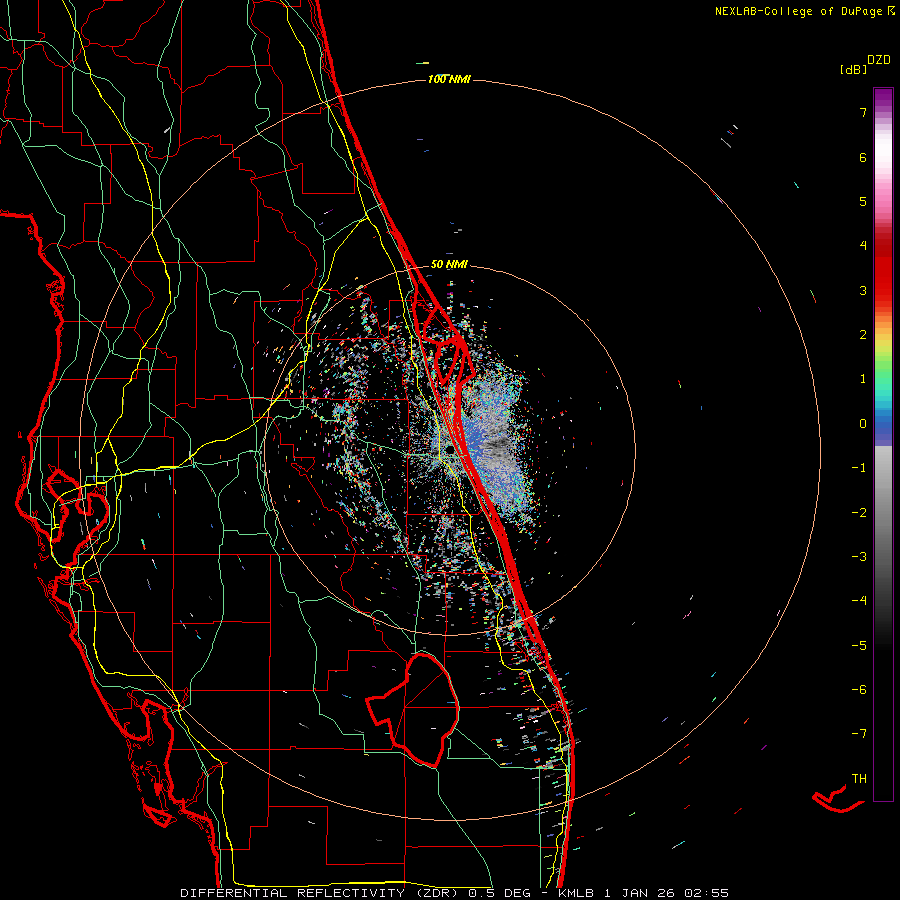Image resolution: width=900 pixels, height=900 pixels.
Task: Click the TH label on the color scale
Action: (x=859, y=778)
